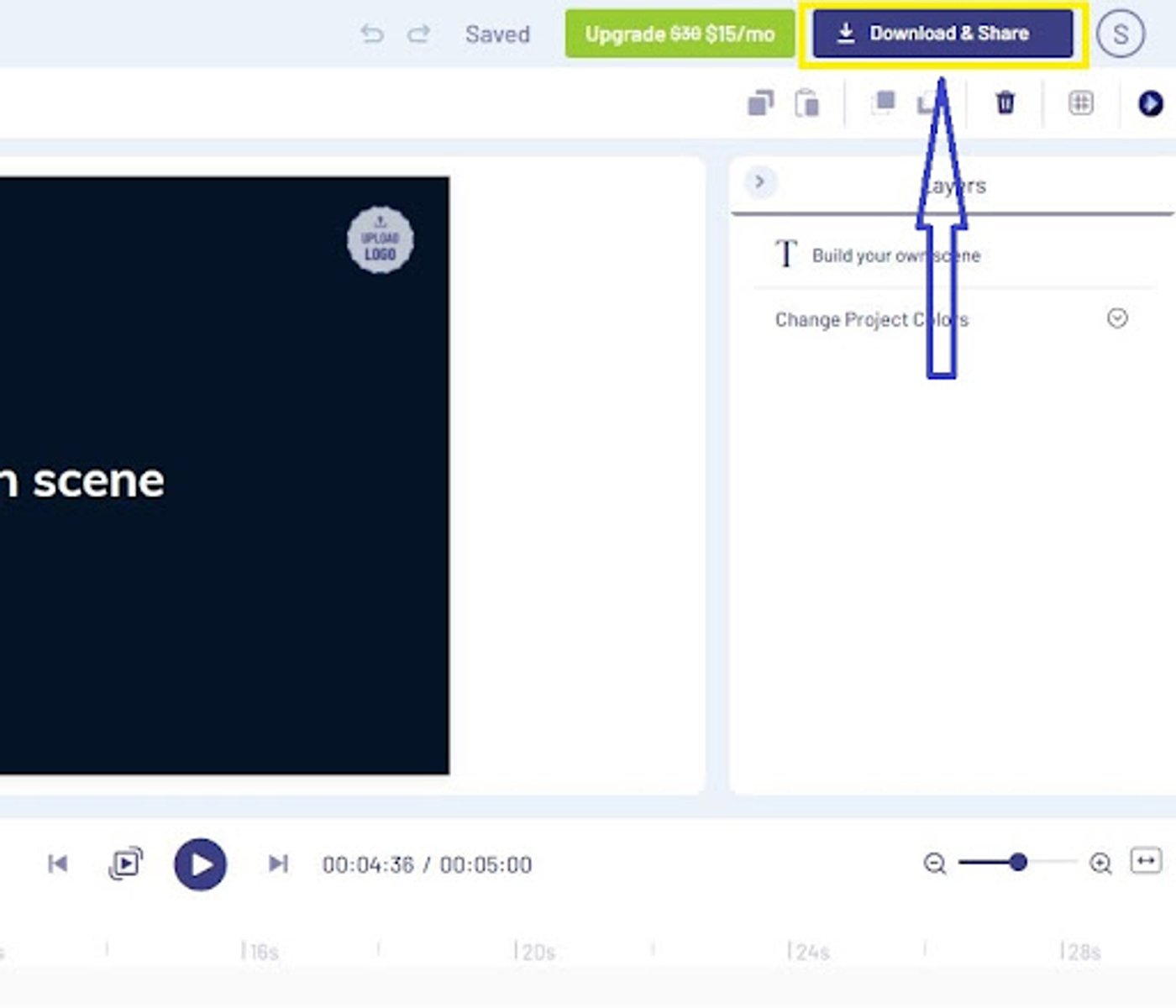Select the Copy scene icon
Viewport: 1176px width, 1008px height.
pyautogui.click(x=760, y=102)
